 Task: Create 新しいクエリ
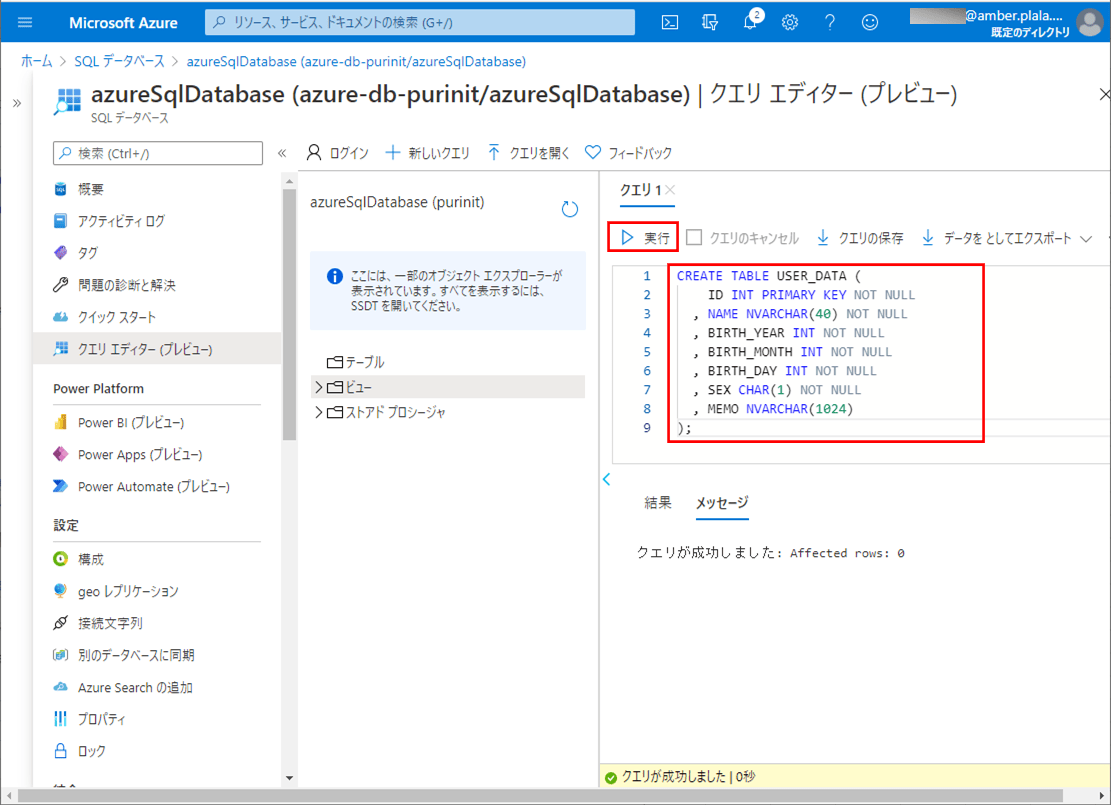(427, 153)
